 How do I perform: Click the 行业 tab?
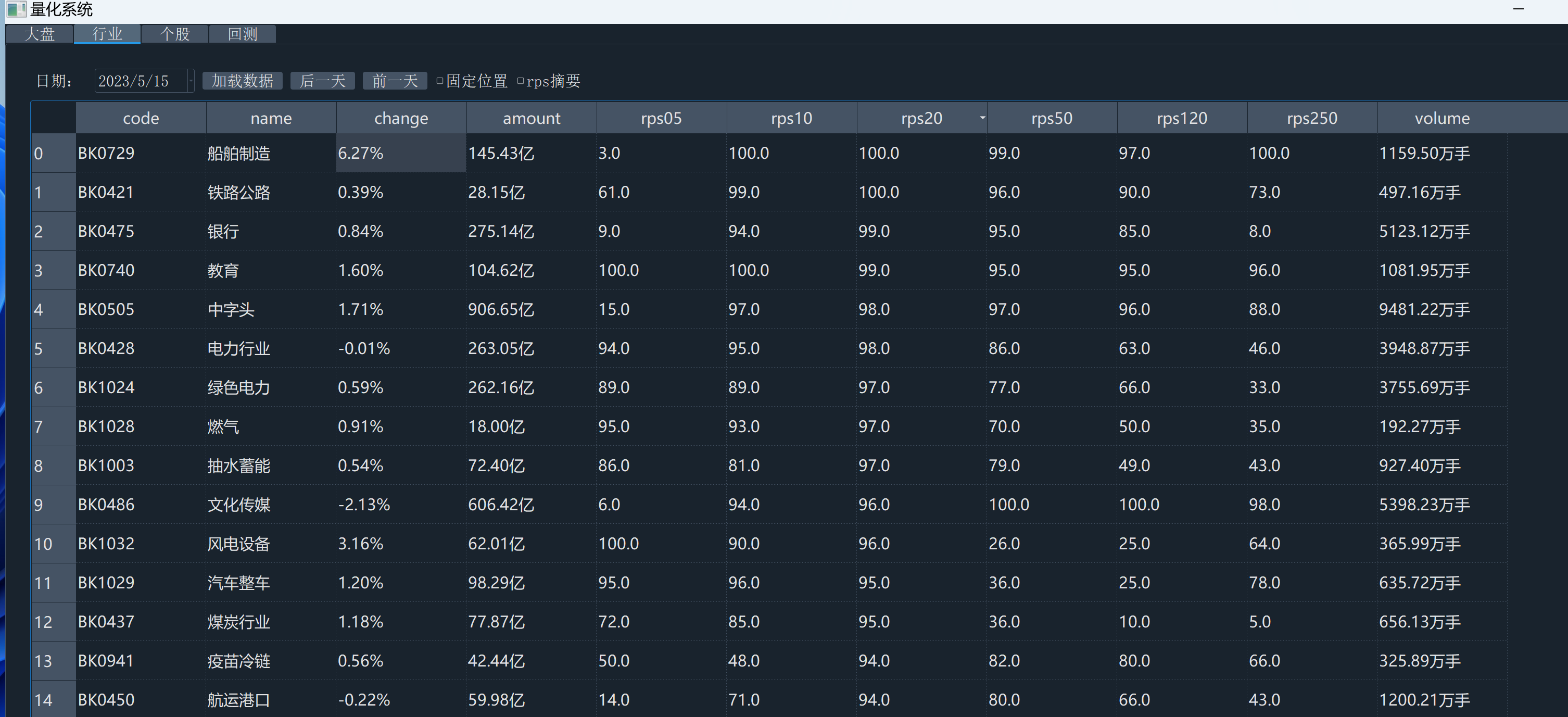pos(107,34)
